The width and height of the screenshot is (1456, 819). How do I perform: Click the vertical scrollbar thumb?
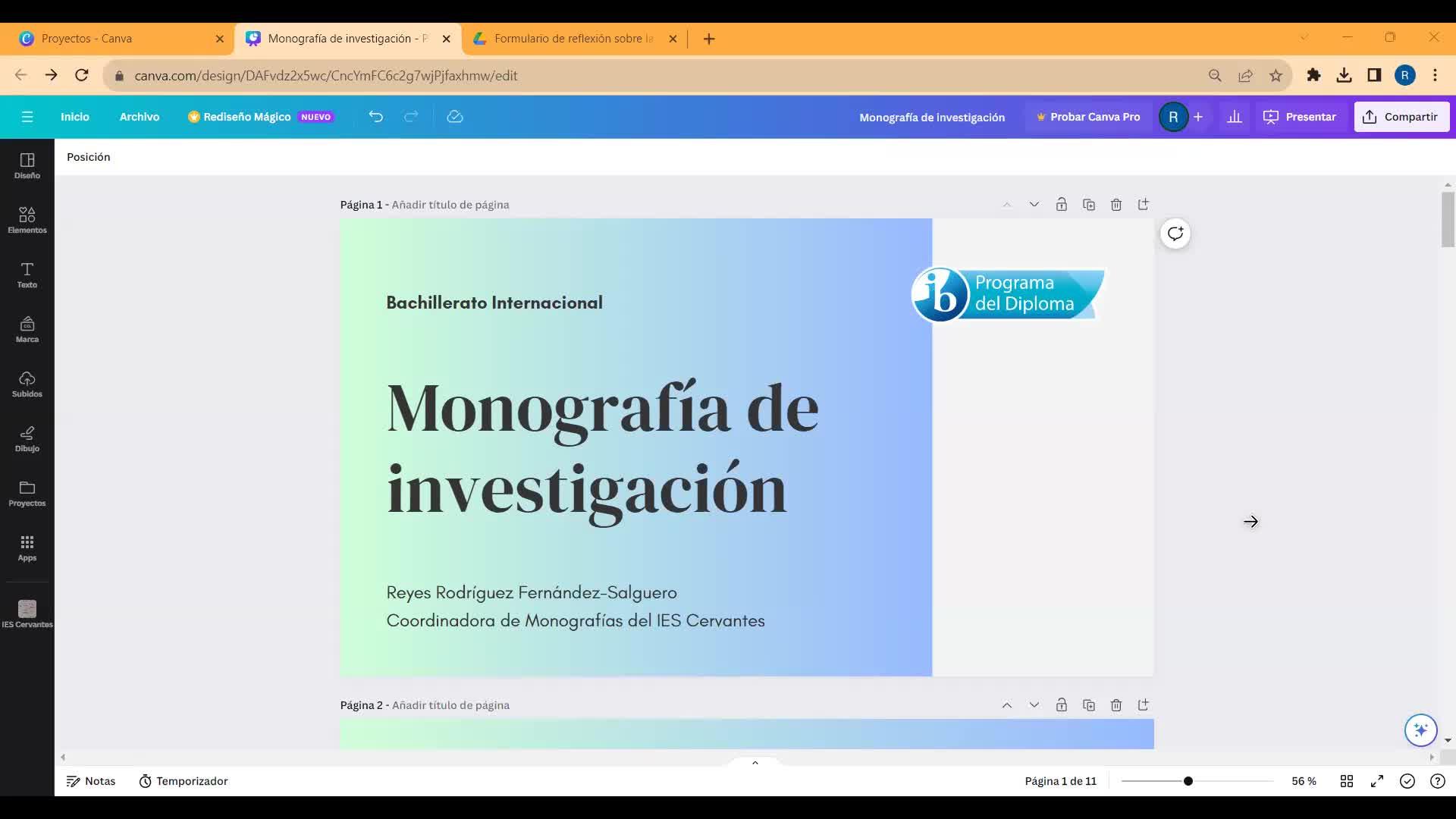1448,219
